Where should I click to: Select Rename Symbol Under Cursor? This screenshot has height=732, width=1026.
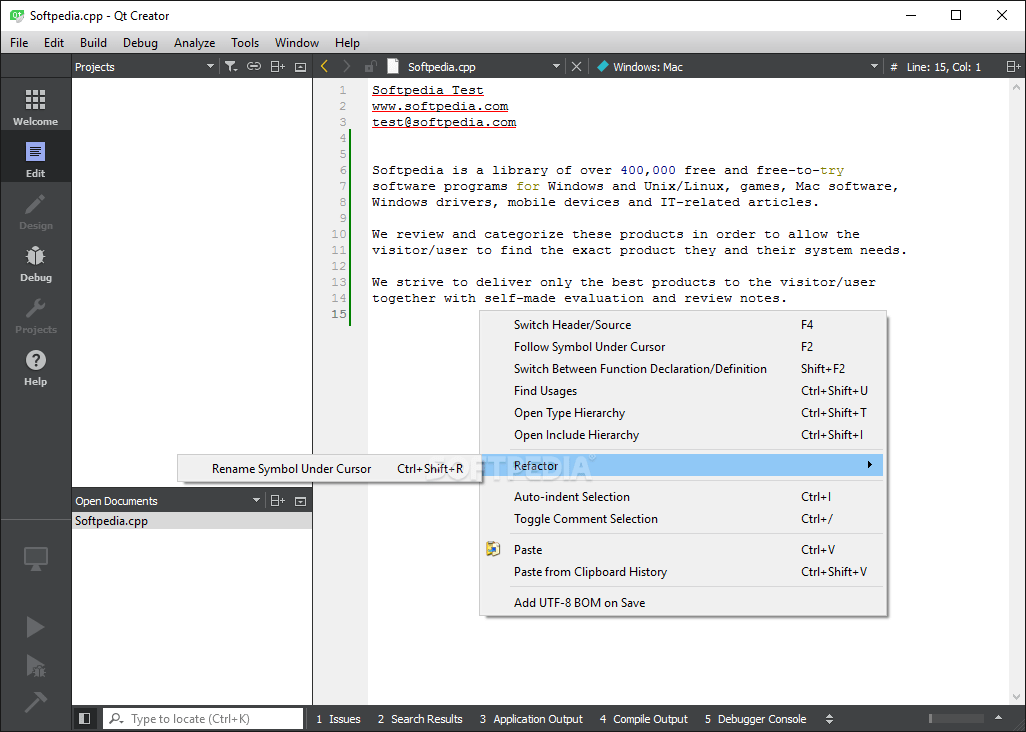coord(291,468)
